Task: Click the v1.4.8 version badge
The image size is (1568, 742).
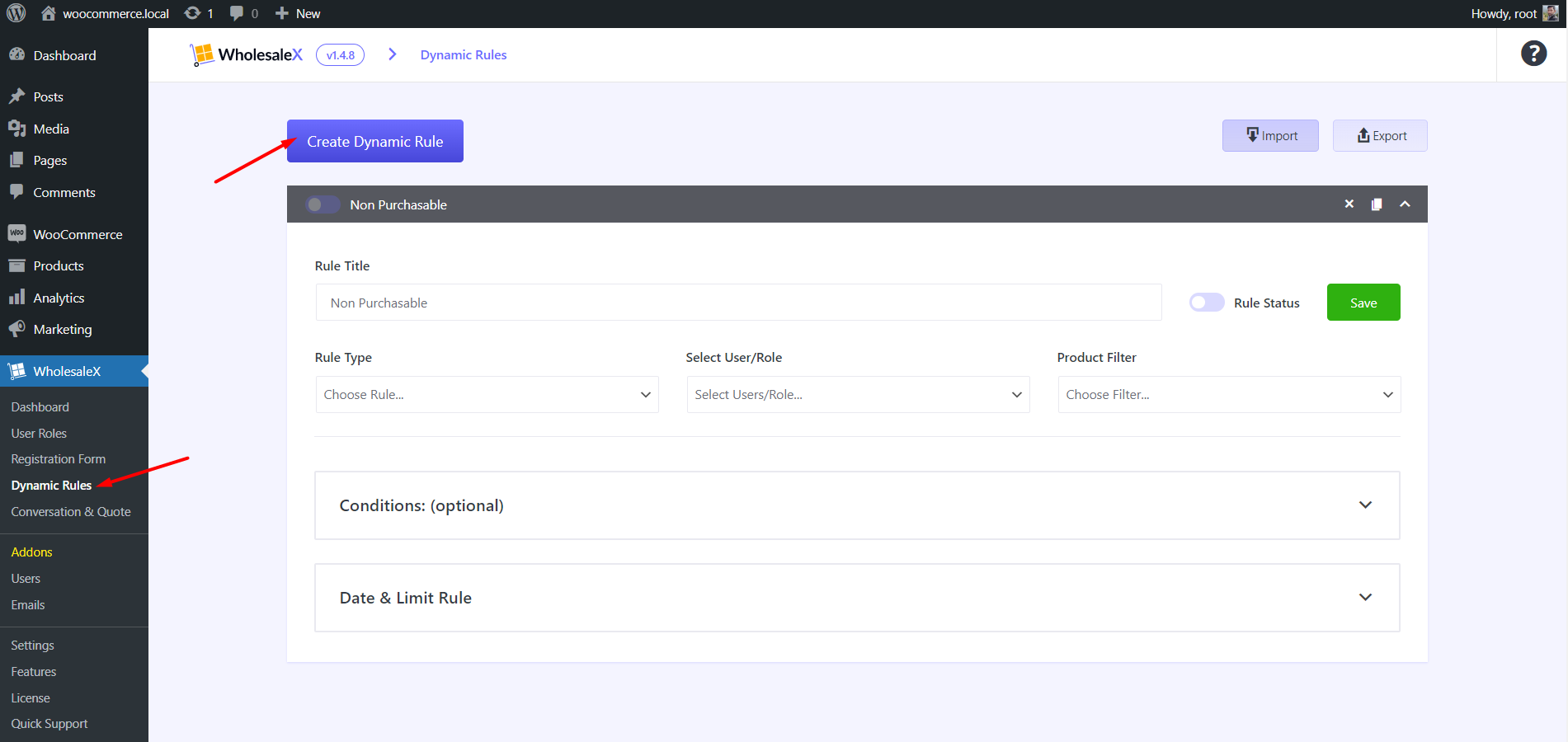Action: 340,55
